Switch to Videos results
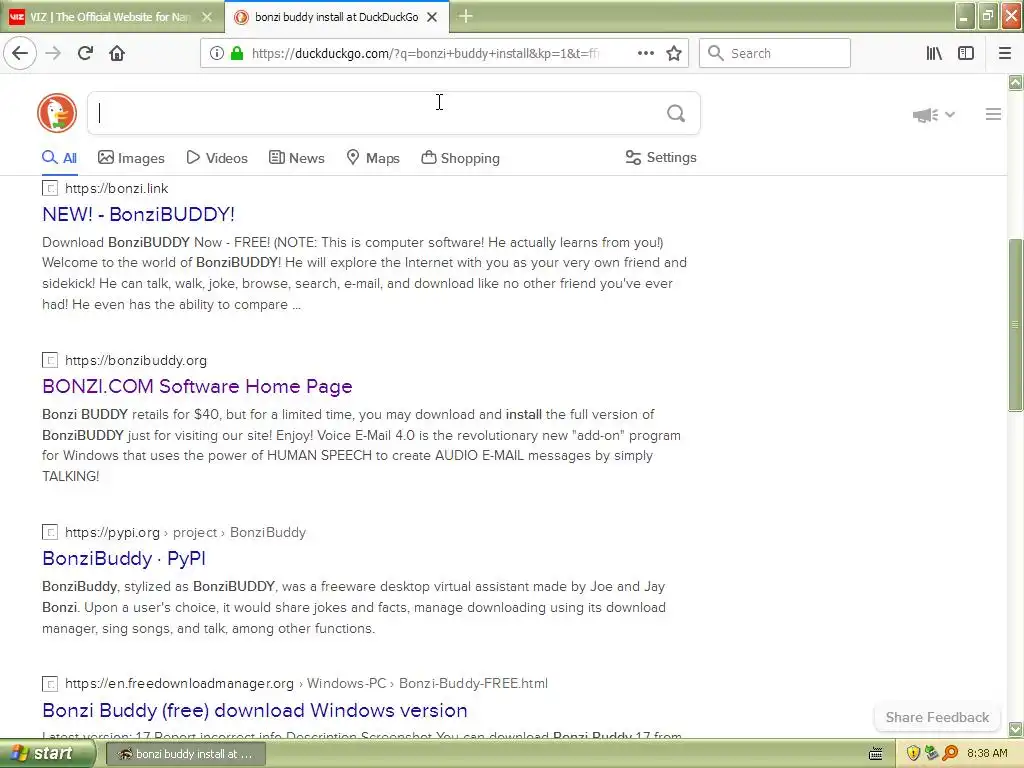The image size is (1024, 768). tap(217, 158)
